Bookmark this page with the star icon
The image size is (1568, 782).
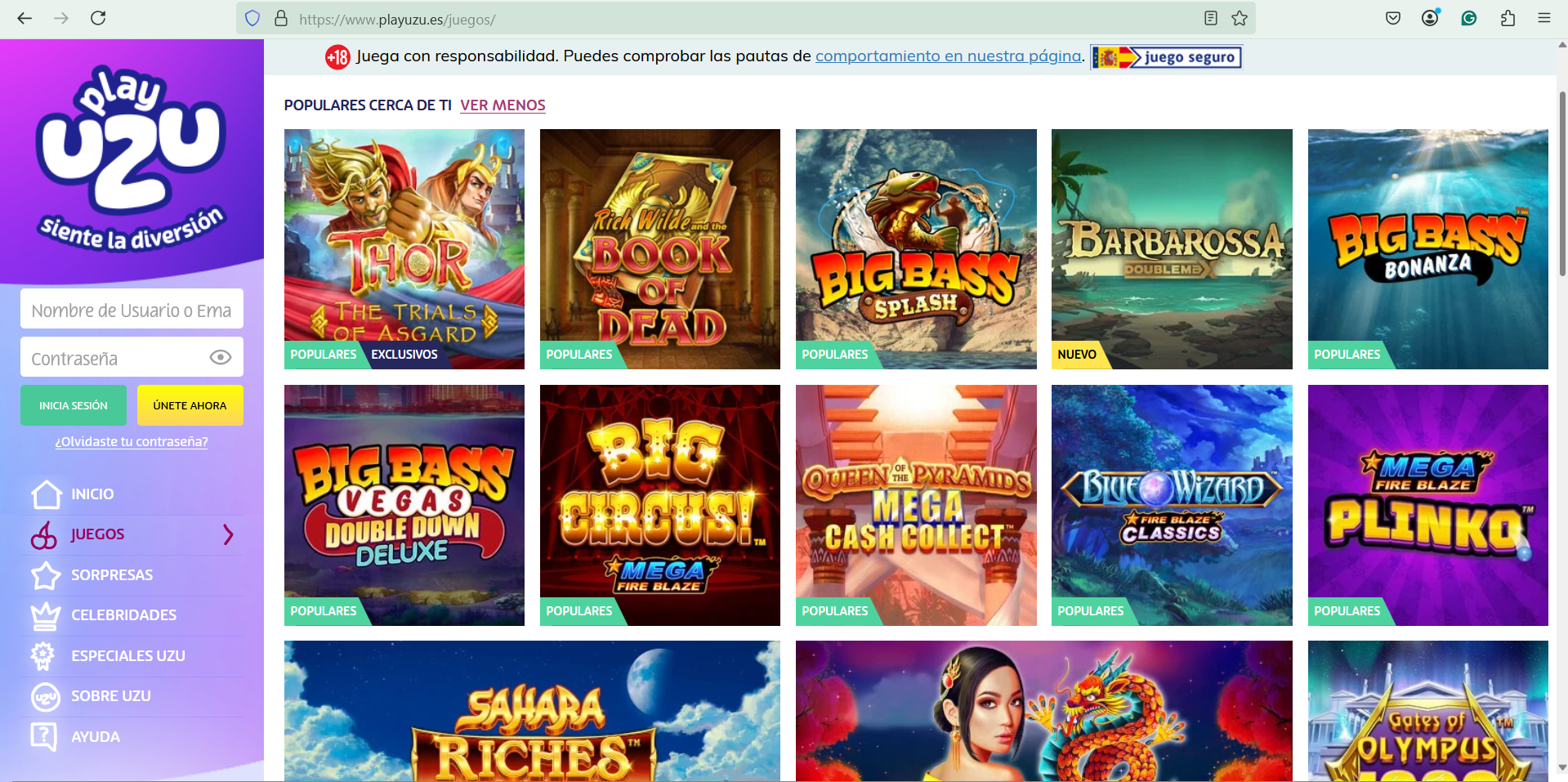[x=1240, y=18]
